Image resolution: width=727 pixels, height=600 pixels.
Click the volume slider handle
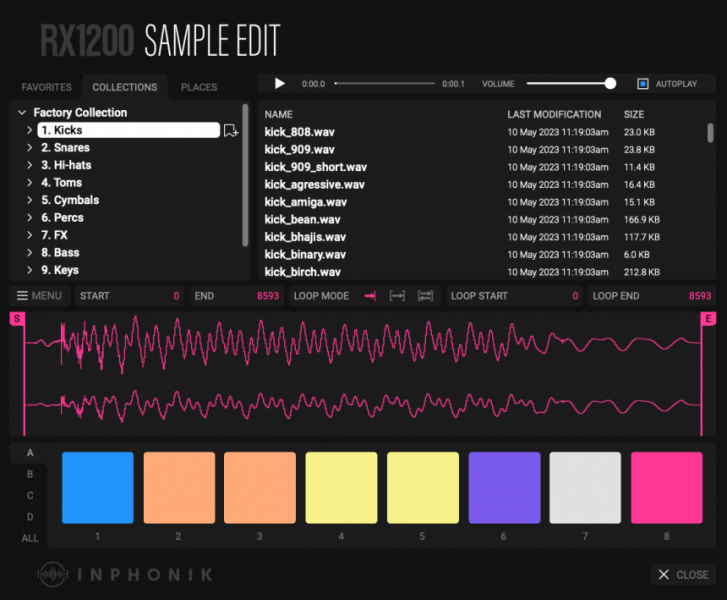pyautogui.click(x=610, y=83)
